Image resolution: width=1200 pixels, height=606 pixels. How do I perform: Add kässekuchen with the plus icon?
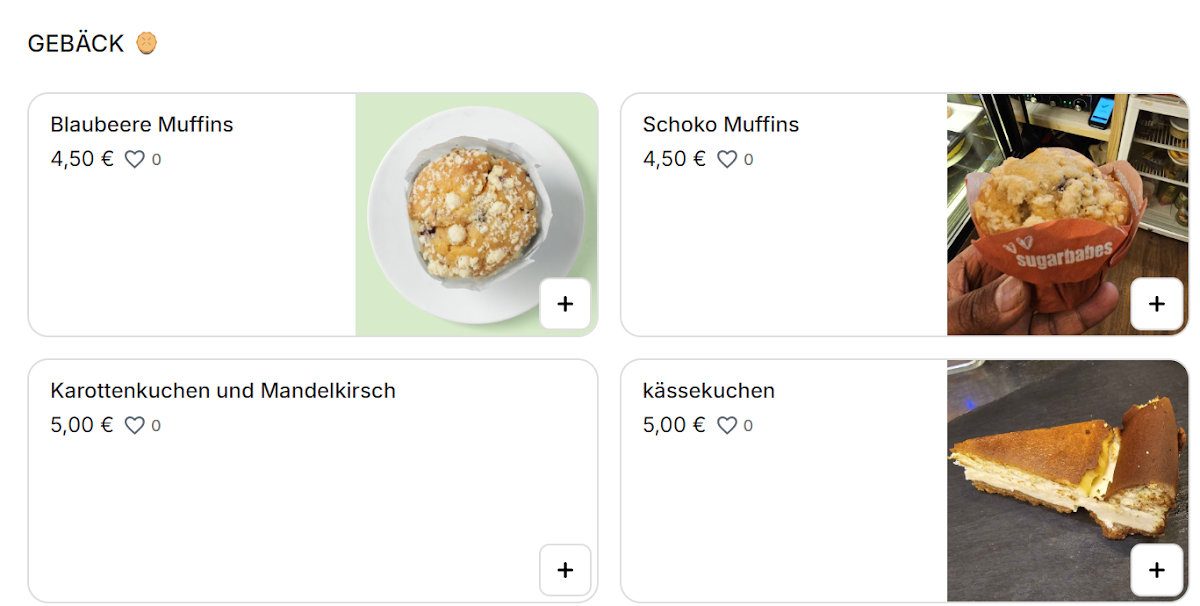[1157, 570]
